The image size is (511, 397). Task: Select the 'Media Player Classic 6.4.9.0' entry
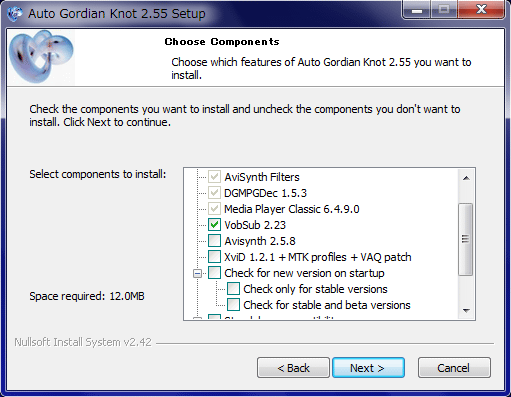(292, 209)
